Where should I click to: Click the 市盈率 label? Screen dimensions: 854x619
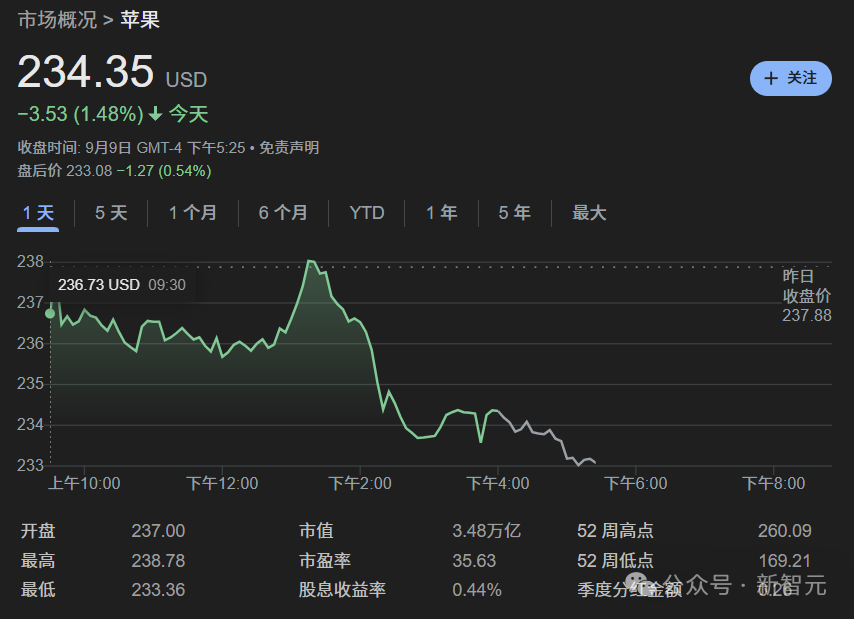click(x=325, y=561)
